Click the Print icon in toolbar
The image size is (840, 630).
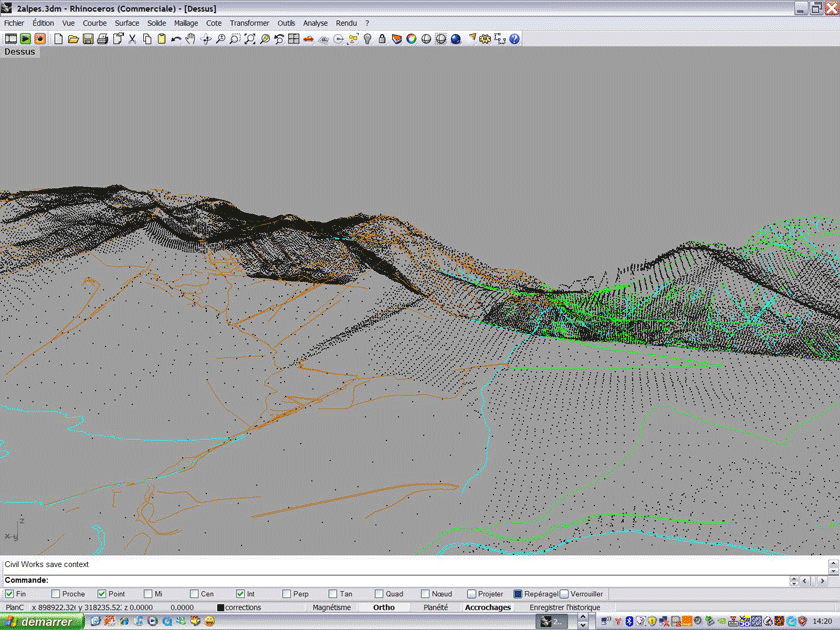102,39
